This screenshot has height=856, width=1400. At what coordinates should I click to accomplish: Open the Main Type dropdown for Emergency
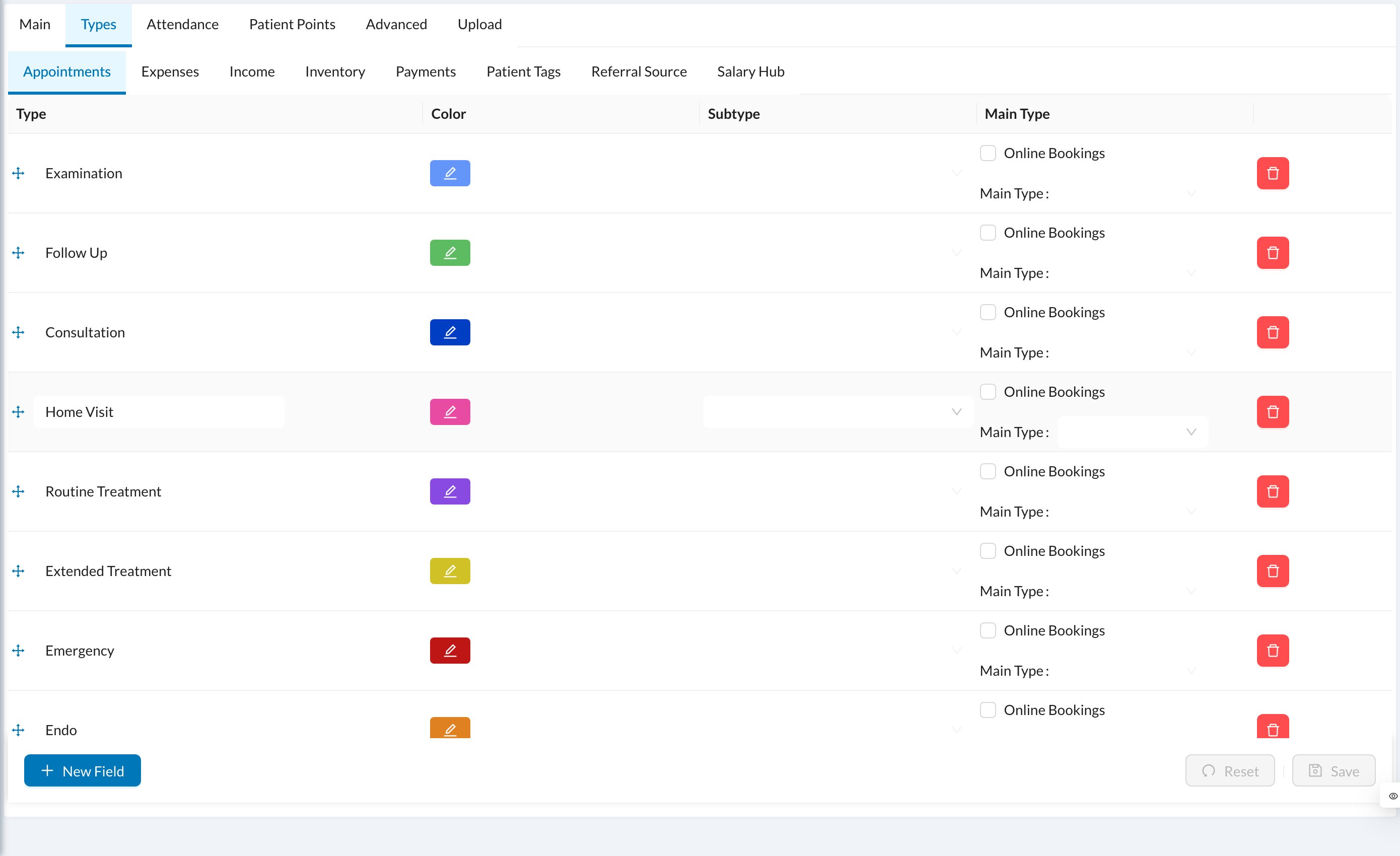pyautogui.click(x=1133, y=671)
